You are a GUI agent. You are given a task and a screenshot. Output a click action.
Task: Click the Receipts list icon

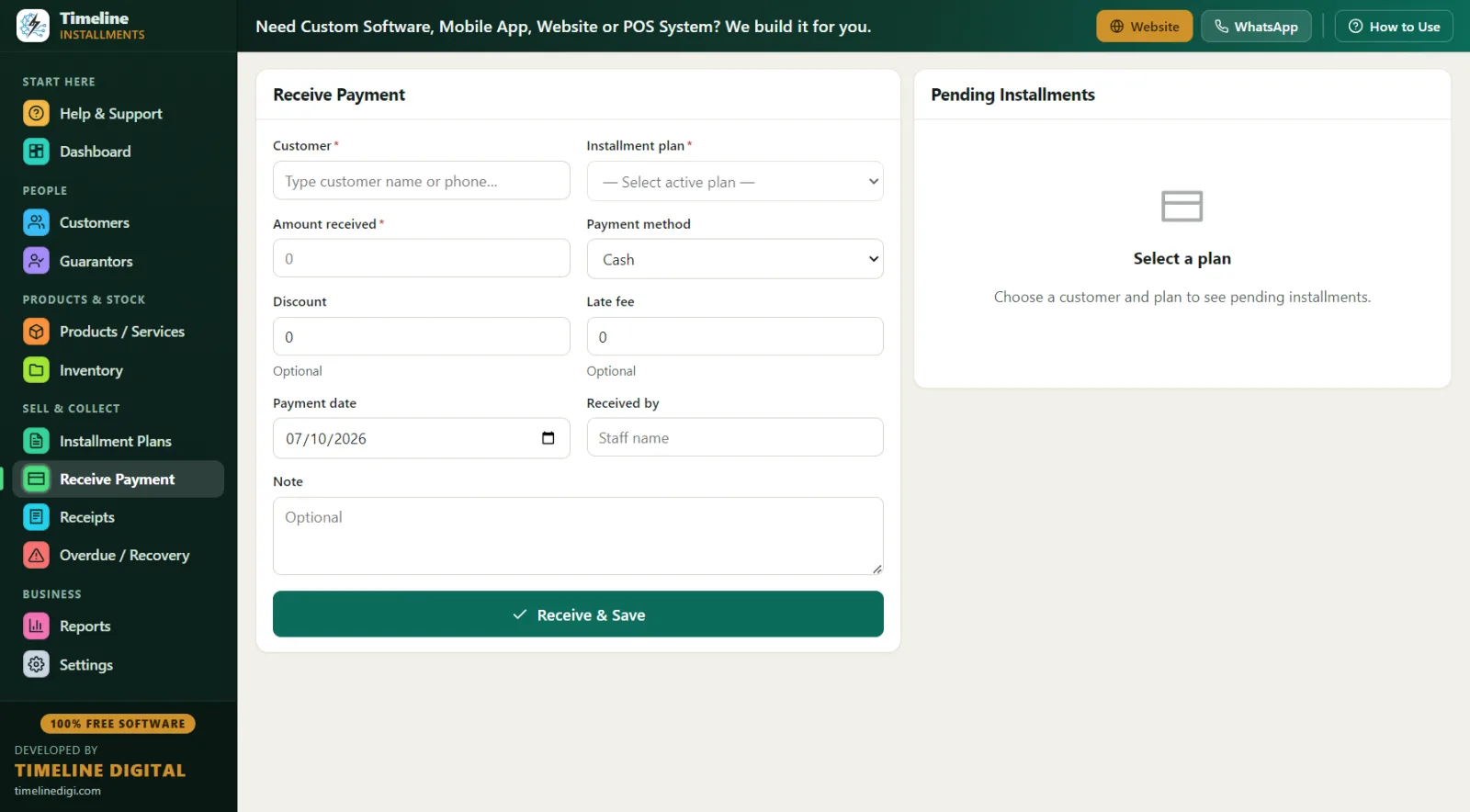pos(36,517)
